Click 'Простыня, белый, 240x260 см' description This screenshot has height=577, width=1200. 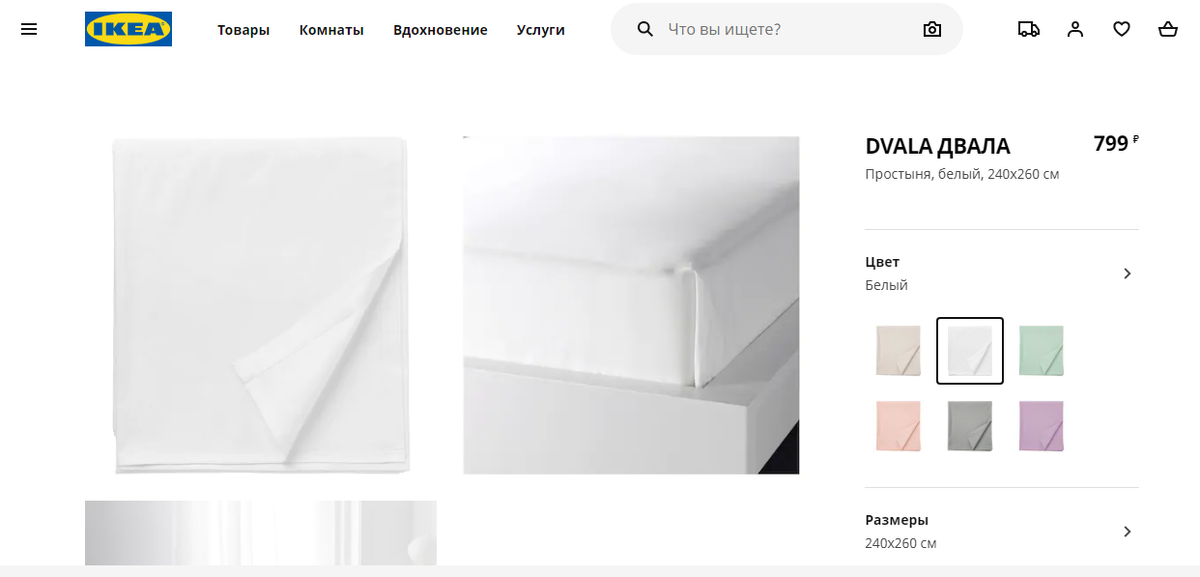(x=962, y=174)
